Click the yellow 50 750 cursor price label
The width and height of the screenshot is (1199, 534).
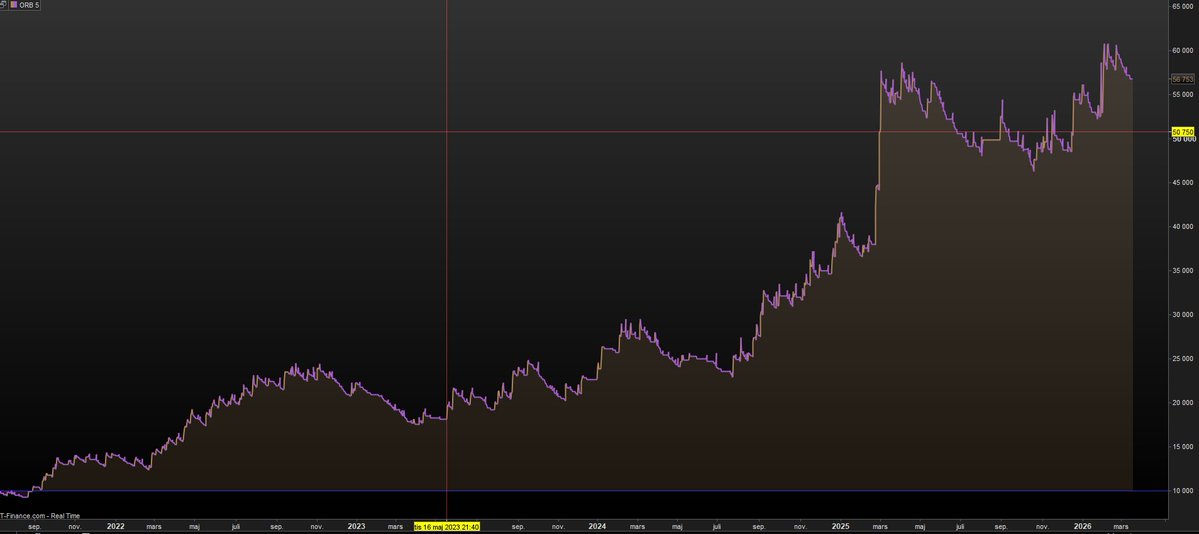(x=1183, y=132)
